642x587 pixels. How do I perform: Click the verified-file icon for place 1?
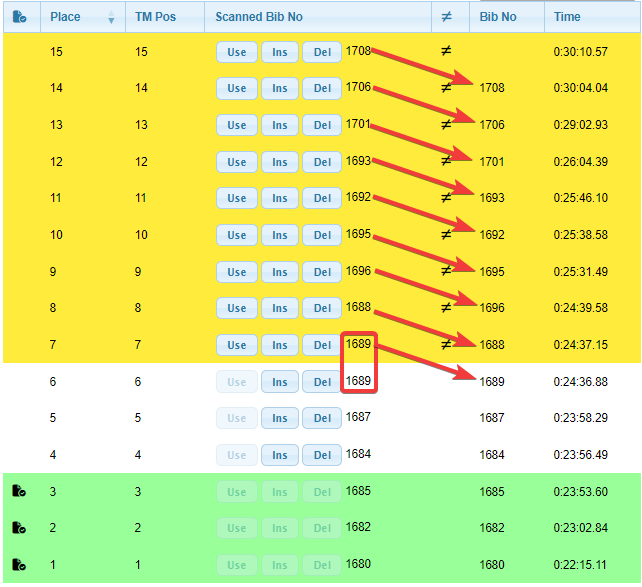pos(18,565)
